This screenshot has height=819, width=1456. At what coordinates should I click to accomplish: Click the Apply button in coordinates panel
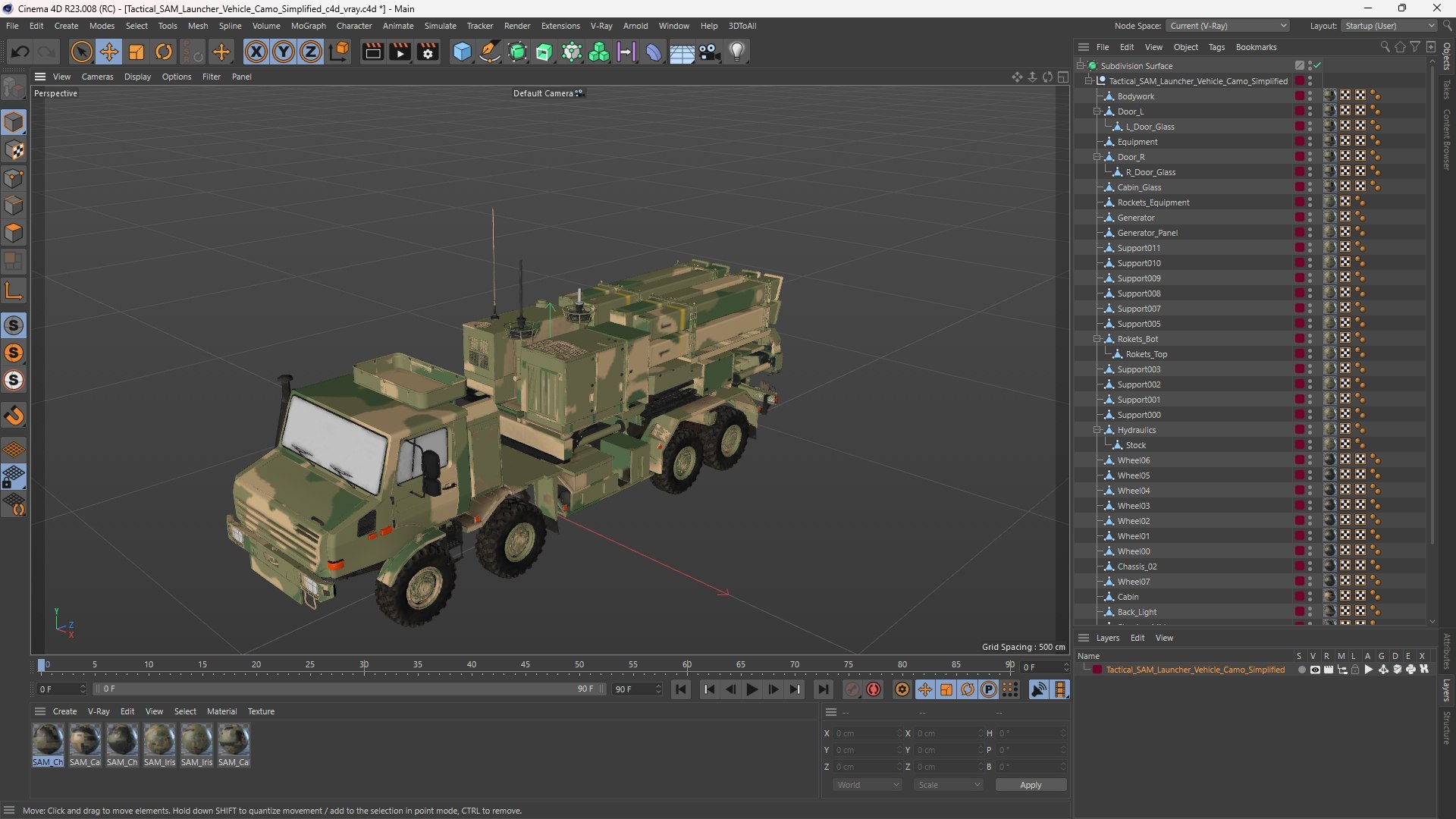1031,785
